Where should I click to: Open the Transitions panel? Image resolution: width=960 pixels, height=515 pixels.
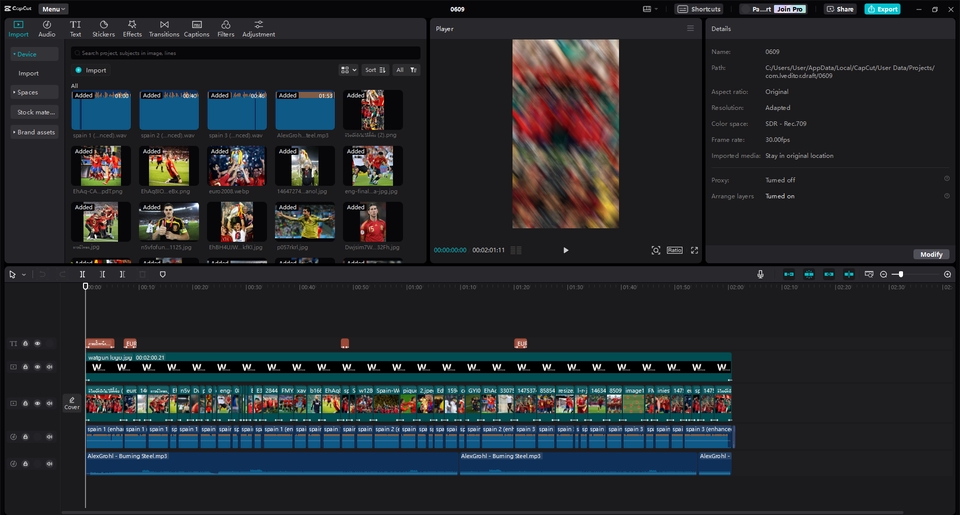[164, 28]
